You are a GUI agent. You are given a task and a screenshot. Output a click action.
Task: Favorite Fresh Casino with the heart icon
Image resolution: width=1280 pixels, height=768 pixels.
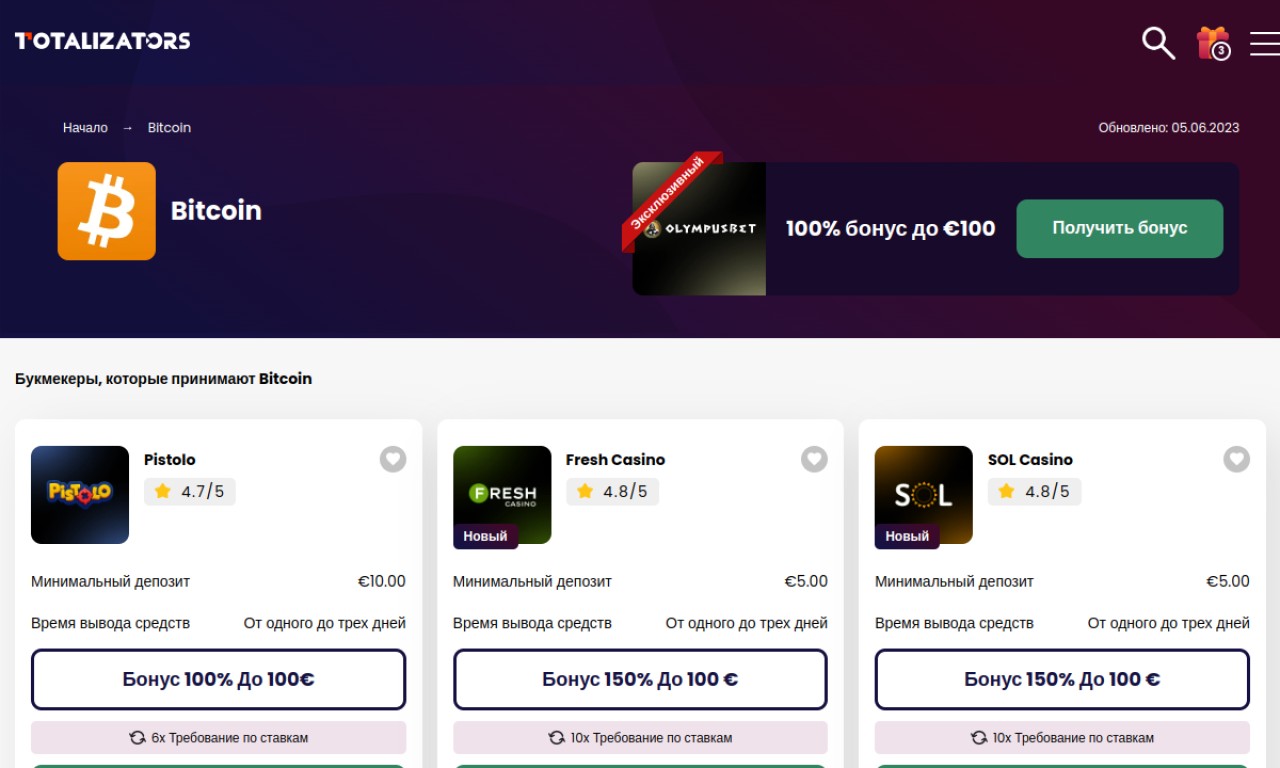(x=815, y=459)
